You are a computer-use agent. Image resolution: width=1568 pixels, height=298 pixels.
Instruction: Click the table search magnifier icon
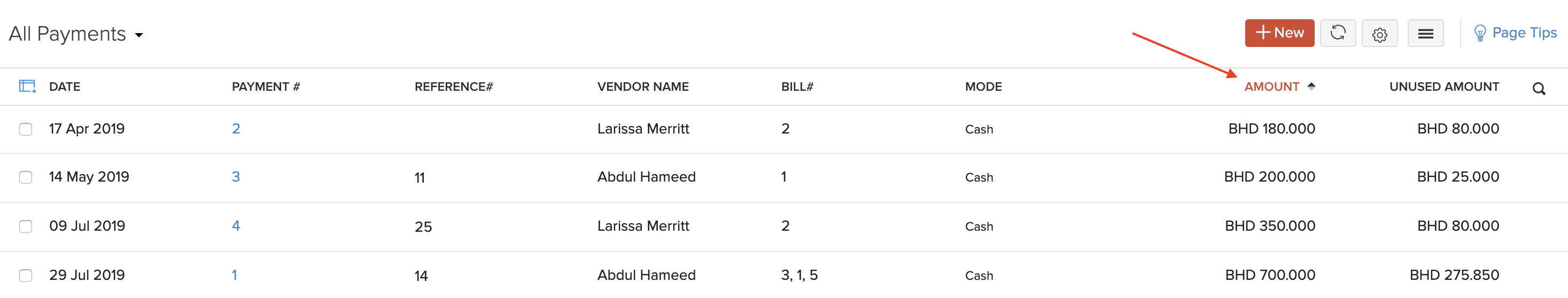pos(1538,89)
